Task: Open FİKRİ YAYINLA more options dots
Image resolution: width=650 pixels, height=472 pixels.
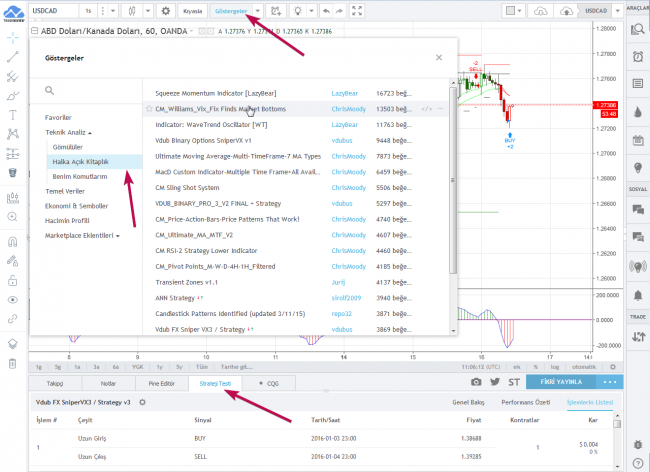Action: pyautogui.click(x=610, y=382)
